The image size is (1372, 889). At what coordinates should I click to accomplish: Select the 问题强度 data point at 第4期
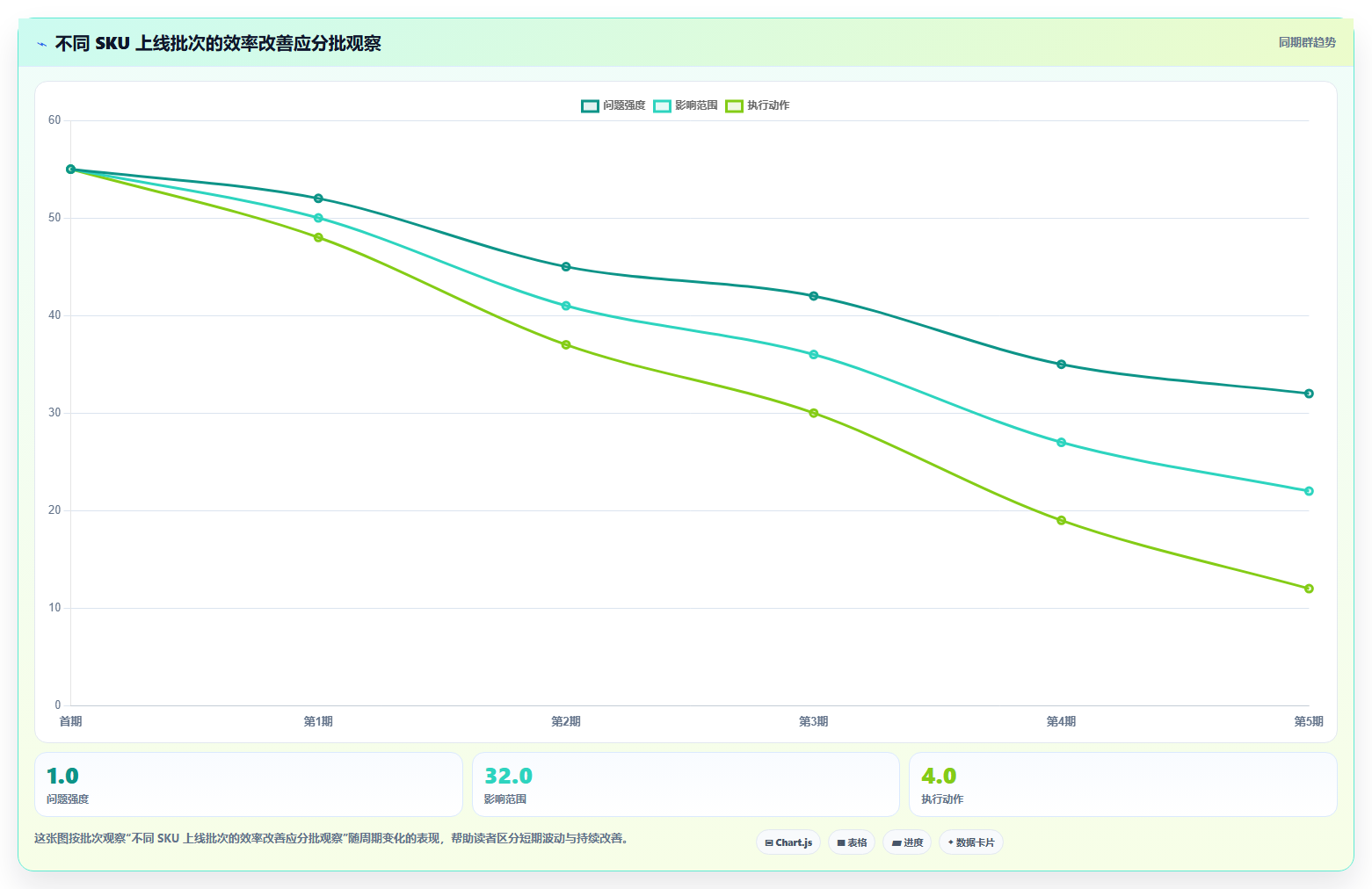[x=1062, y=365]
